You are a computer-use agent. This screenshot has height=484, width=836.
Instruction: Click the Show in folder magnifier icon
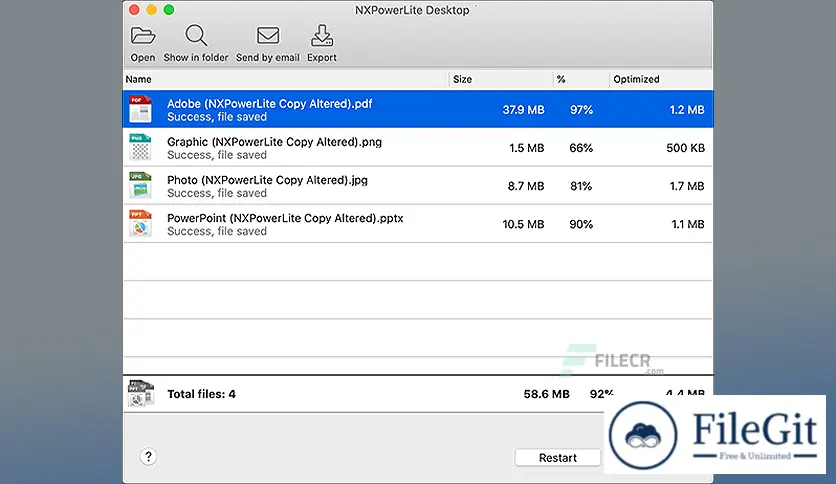(x=196, y=36)
